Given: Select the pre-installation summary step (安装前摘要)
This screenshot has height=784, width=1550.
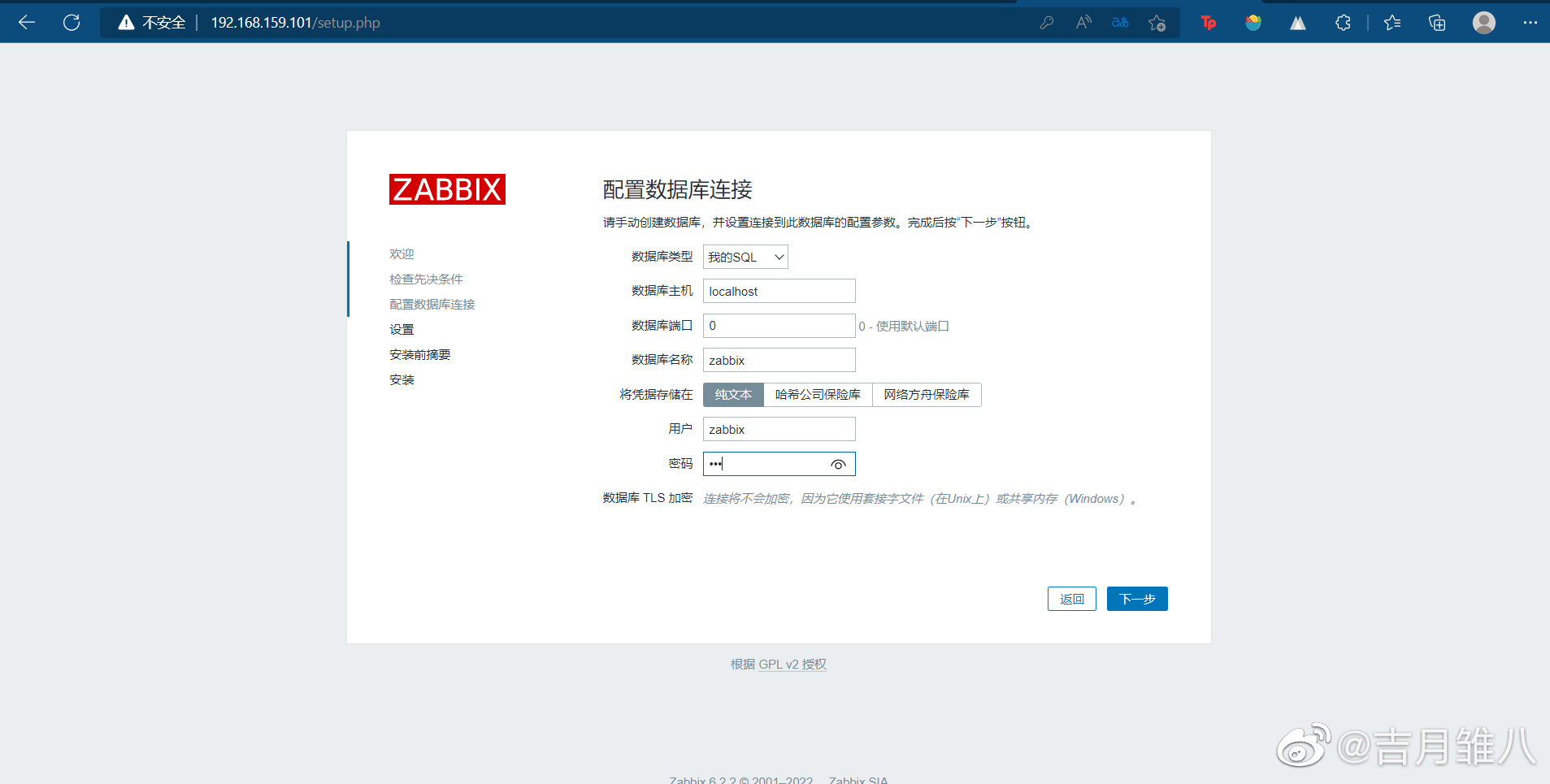Looking at the screenshot, I should click(x=419, y=355).
